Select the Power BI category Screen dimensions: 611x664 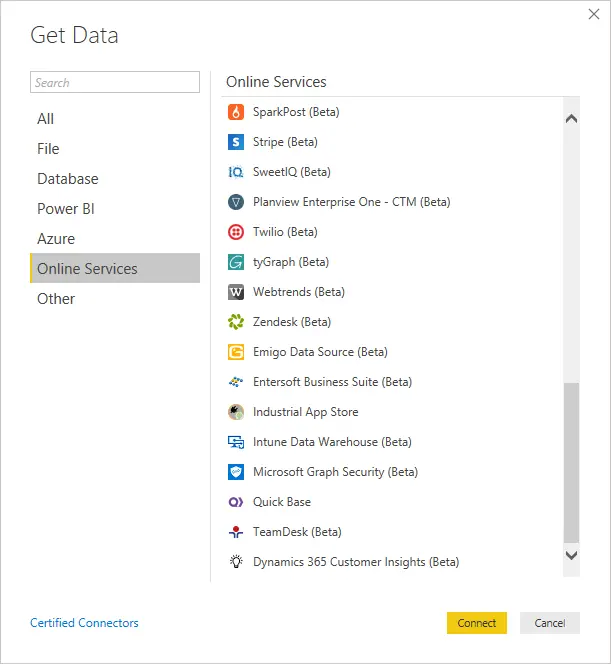115,209
